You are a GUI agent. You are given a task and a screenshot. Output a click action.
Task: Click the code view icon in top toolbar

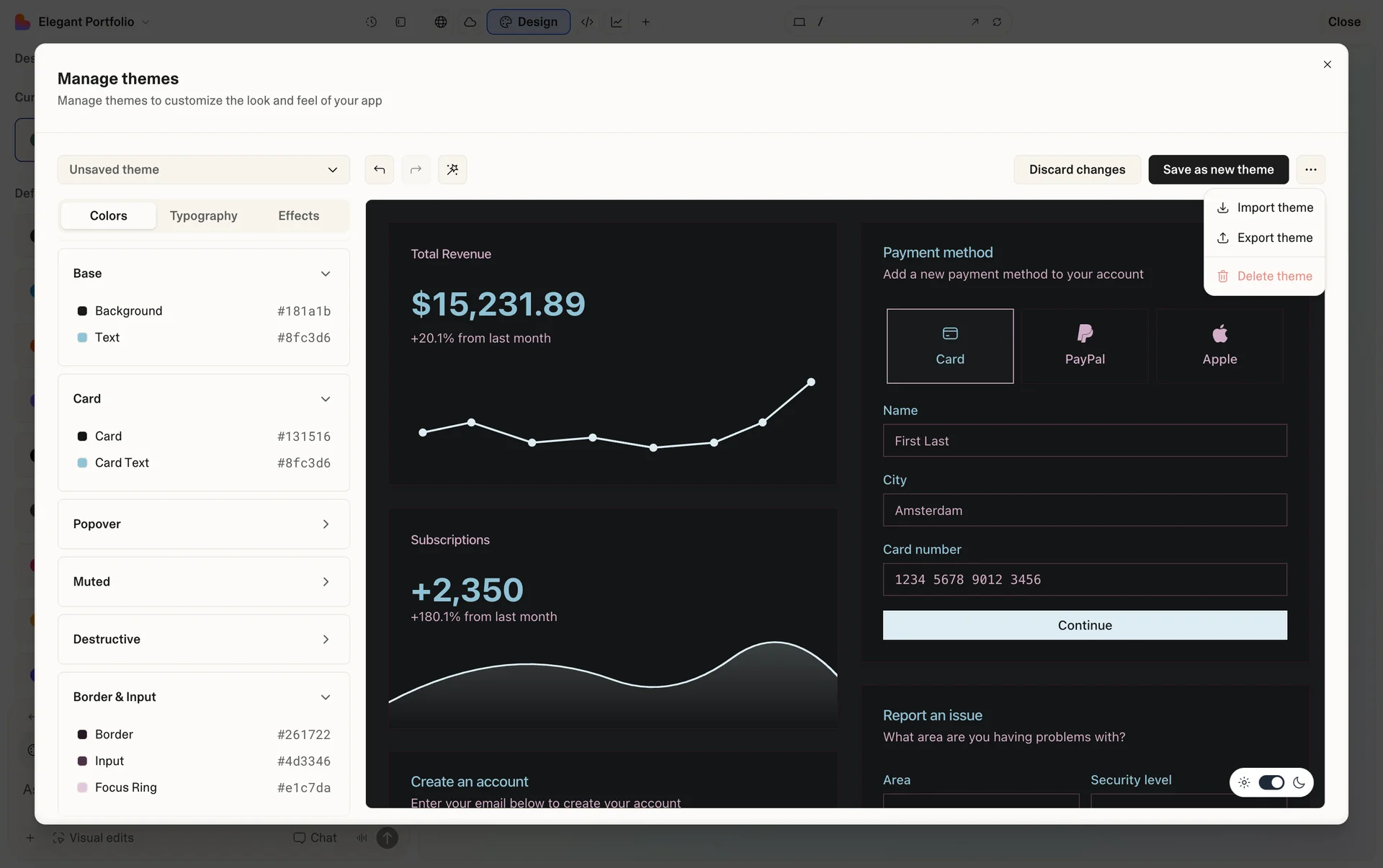(587, 22)
